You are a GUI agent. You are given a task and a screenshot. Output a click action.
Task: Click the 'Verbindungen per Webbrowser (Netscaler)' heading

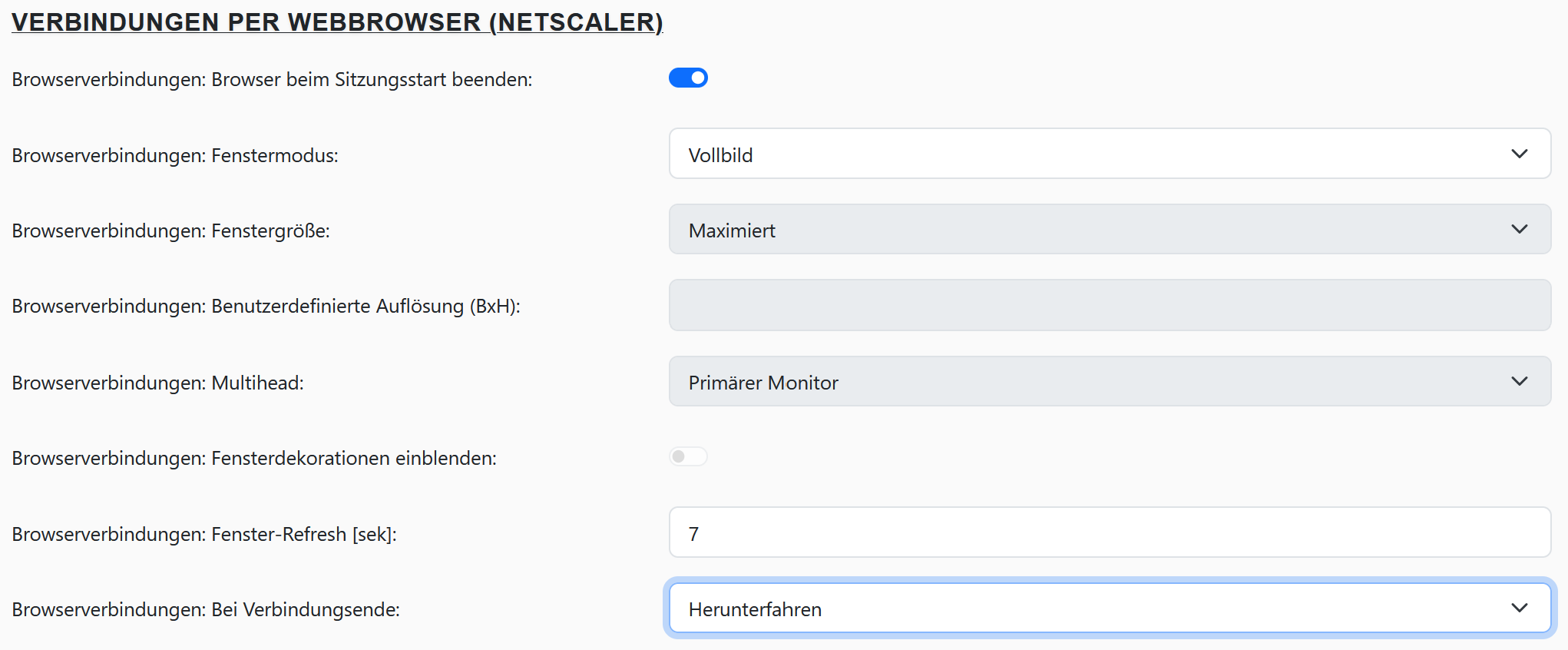coord(337,22)
